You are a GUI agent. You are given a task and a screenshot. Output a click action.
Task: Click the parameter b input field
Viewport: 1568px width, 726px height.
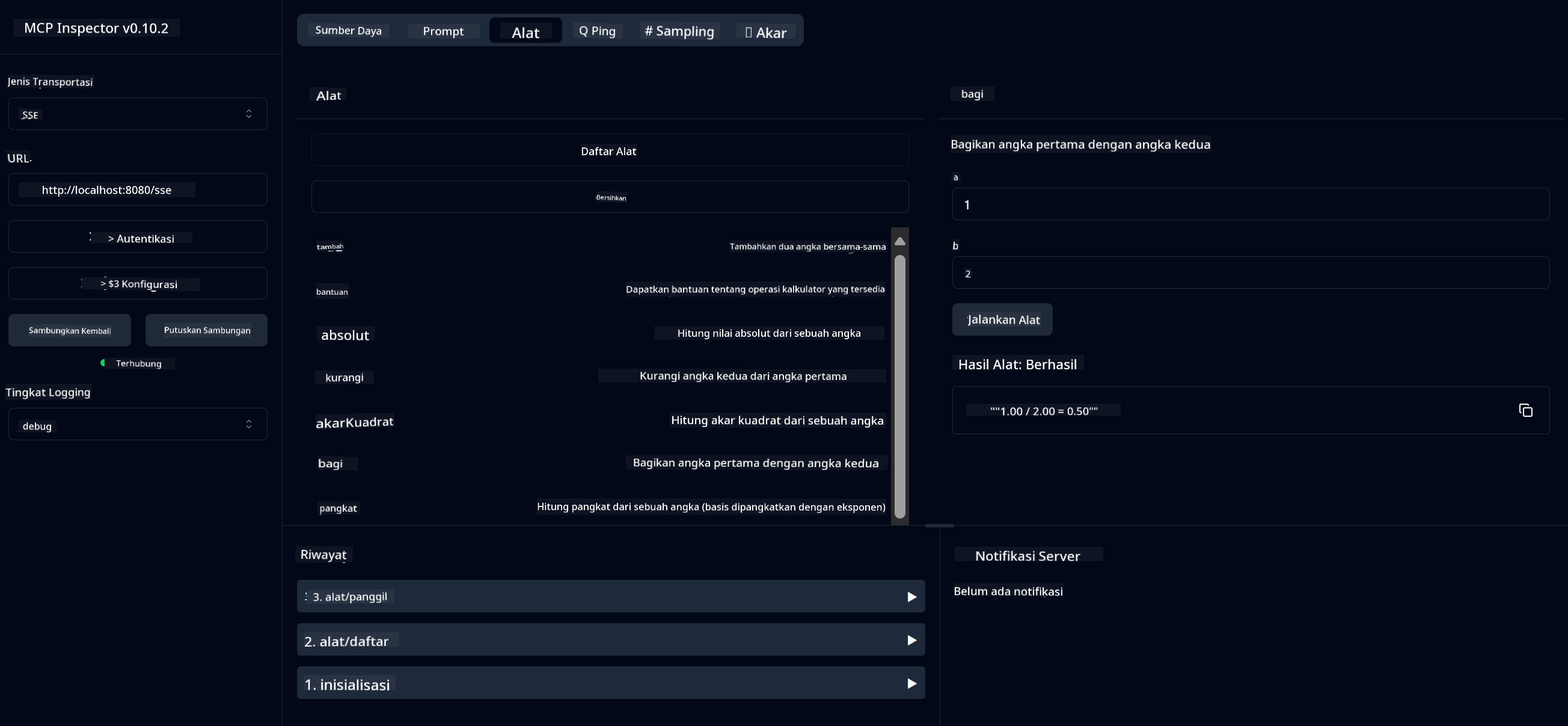click(x=1250, y=273)
